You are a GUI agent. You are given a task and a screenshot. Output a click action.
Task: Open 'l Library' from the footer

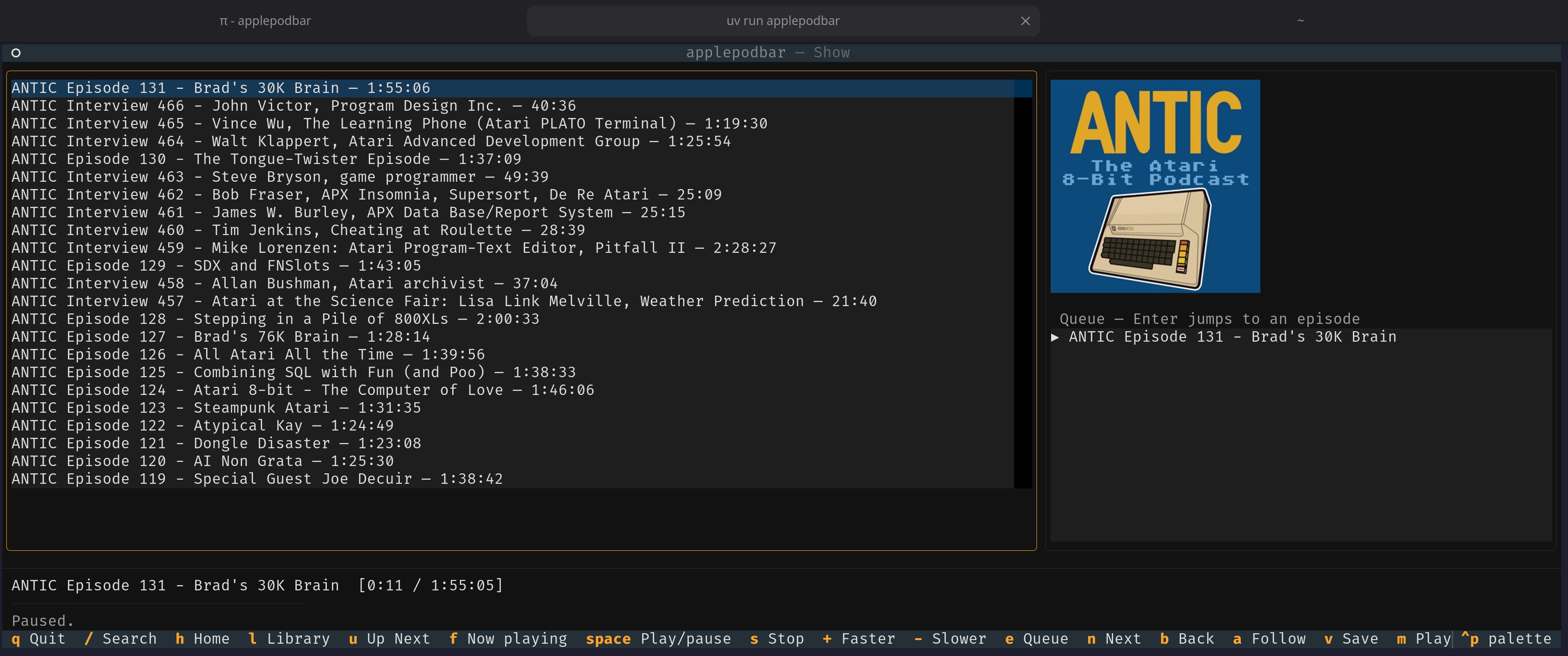pyautogui.click(x=289, y=638)
